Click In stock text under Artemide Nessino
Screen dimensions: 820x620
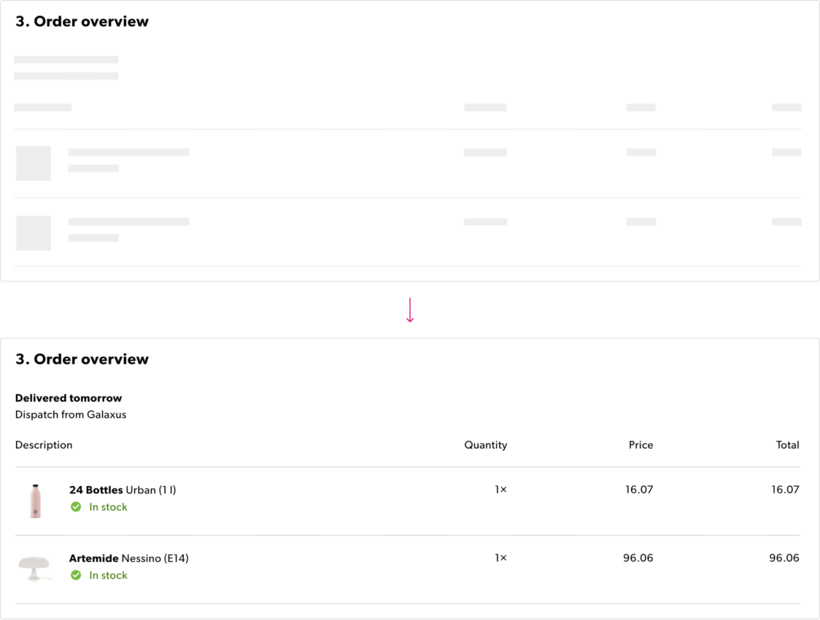coord(108,575)
